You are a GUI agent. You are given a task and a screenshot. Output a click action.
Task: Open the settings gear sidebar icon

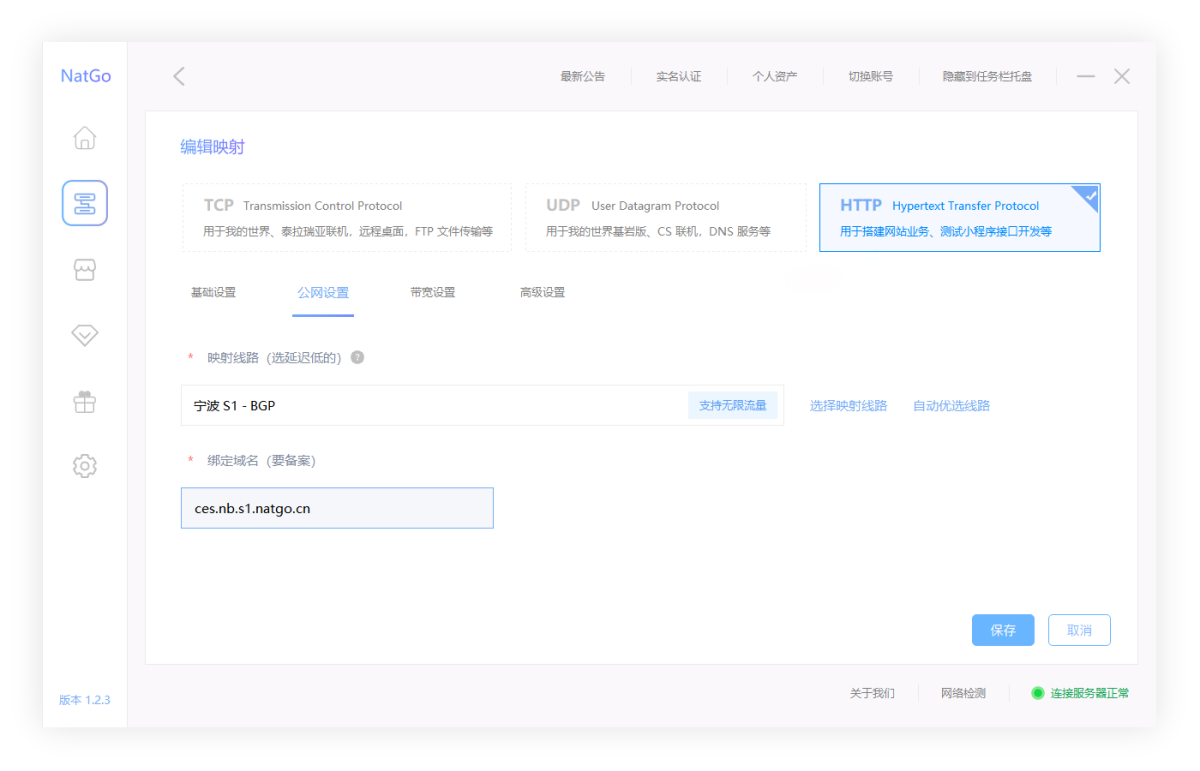pos(85,465)
